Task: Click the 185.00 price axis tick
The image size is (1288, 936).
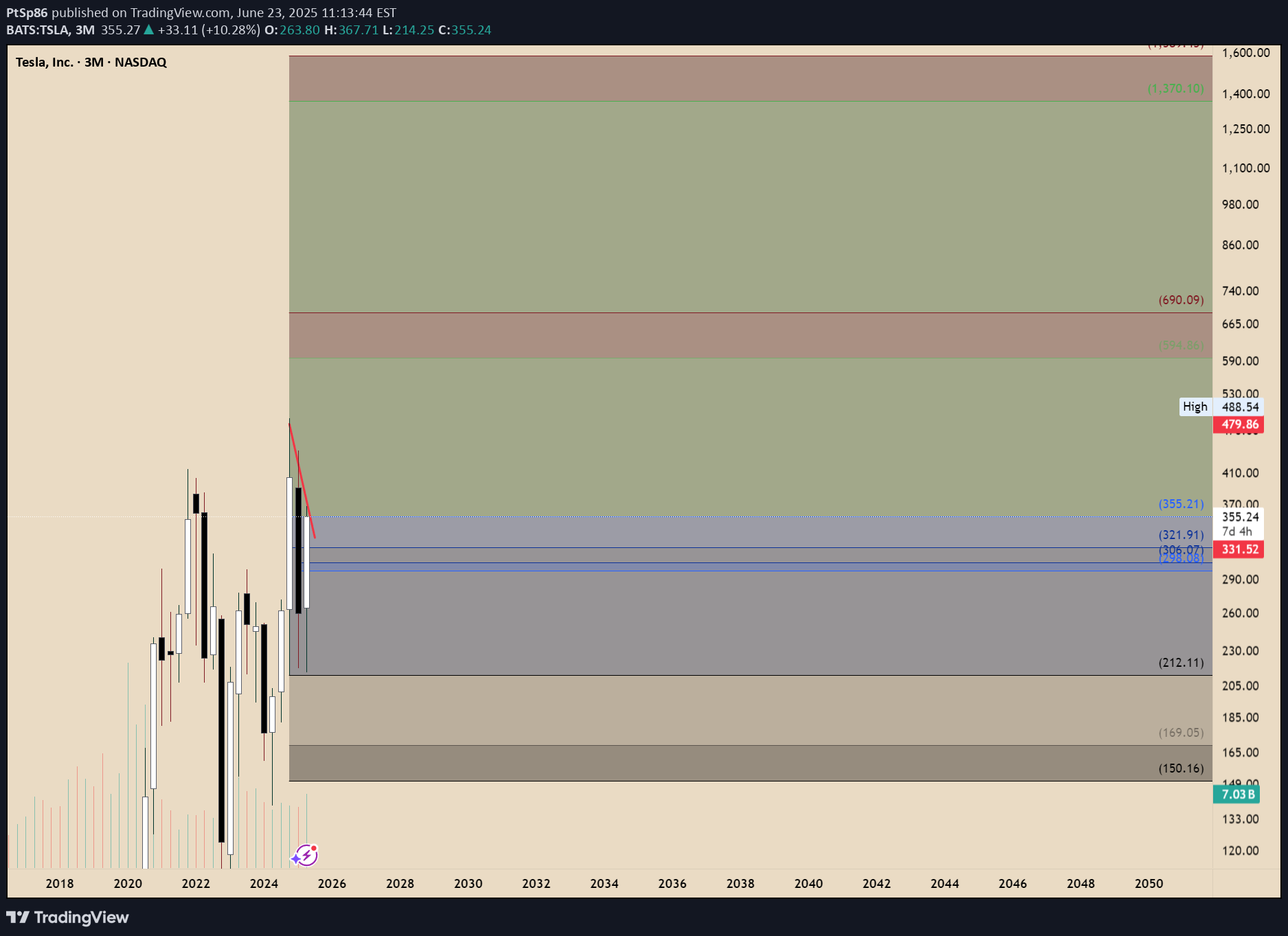Action: coord(1240,718)
